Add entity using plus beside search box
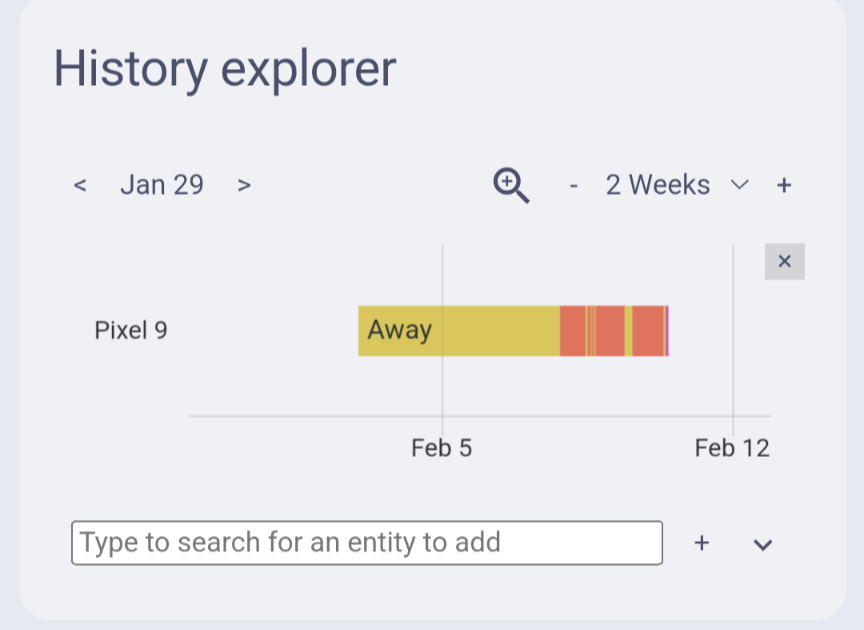The height and width of the screenshot is (630, 864). click(702, 543)
